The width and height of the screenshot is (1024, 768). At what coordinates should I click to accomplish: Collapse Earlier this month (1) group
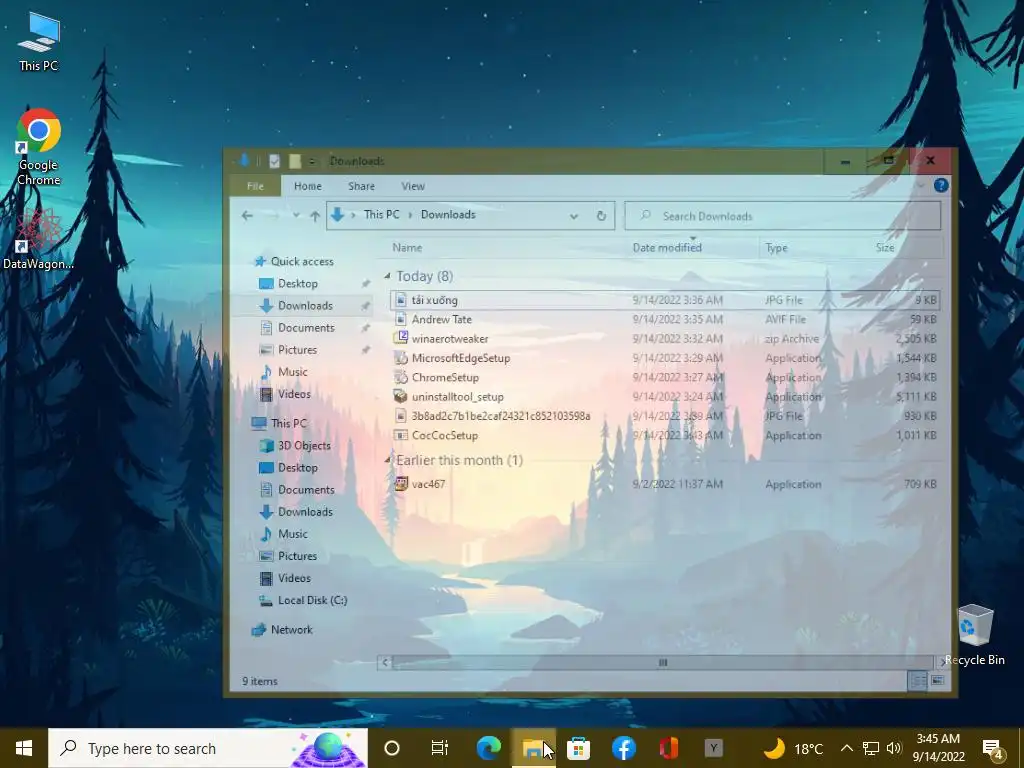click(x=387, y=460)
